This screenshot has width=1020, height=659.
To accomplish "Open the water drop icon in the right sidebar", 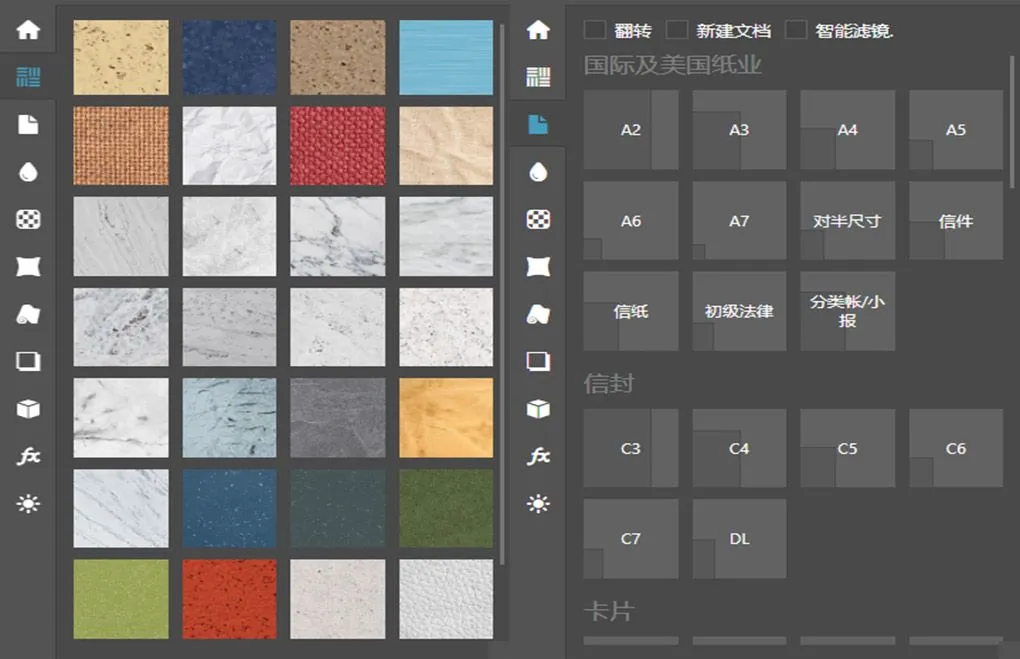I will coord(538,172).
